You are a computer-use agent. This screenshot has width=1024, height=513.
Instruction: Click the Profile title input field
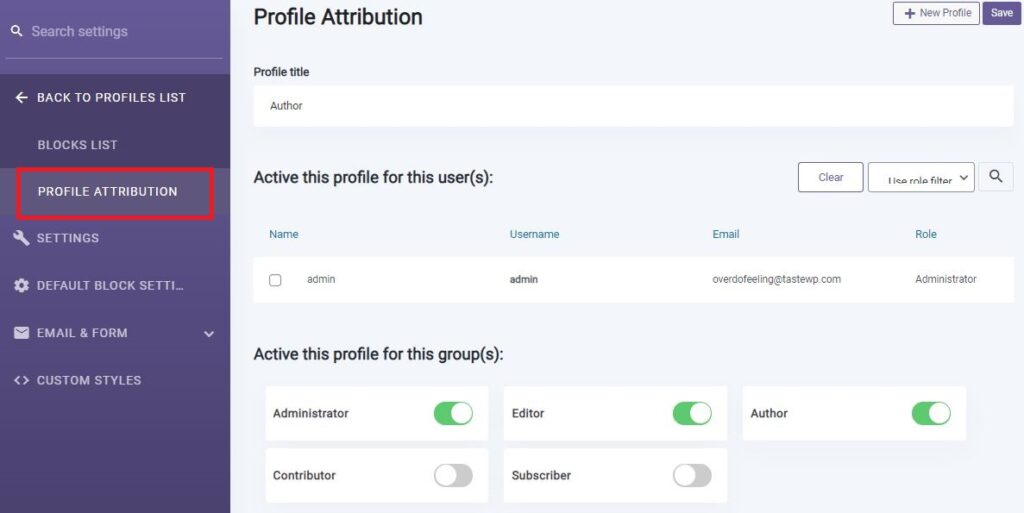pyautogui.click(x=633, y=106)
